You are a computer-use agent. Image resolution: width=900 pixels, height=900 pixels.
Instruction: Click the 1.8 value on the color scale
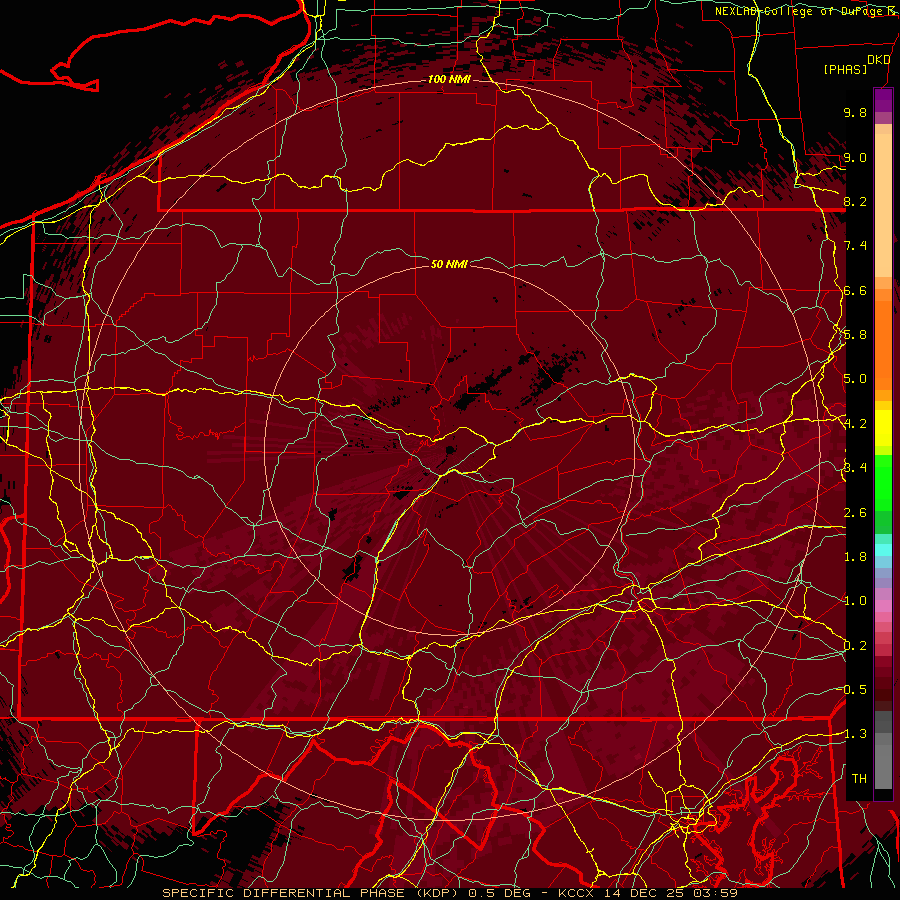(x=855, y=557)
